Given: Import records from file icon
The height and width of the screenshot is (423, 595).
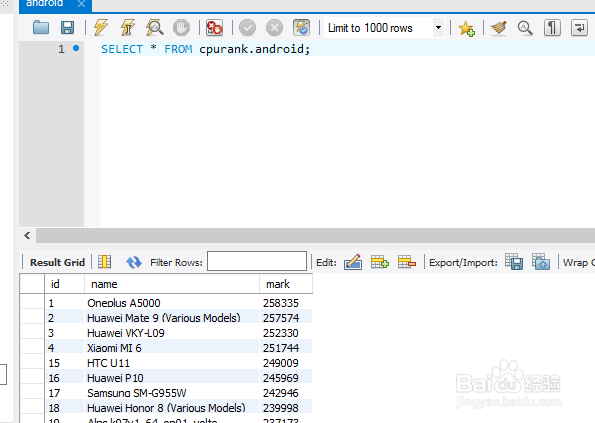Looking at the screenshot, I should pyautogui.click(x=541, y=262).
